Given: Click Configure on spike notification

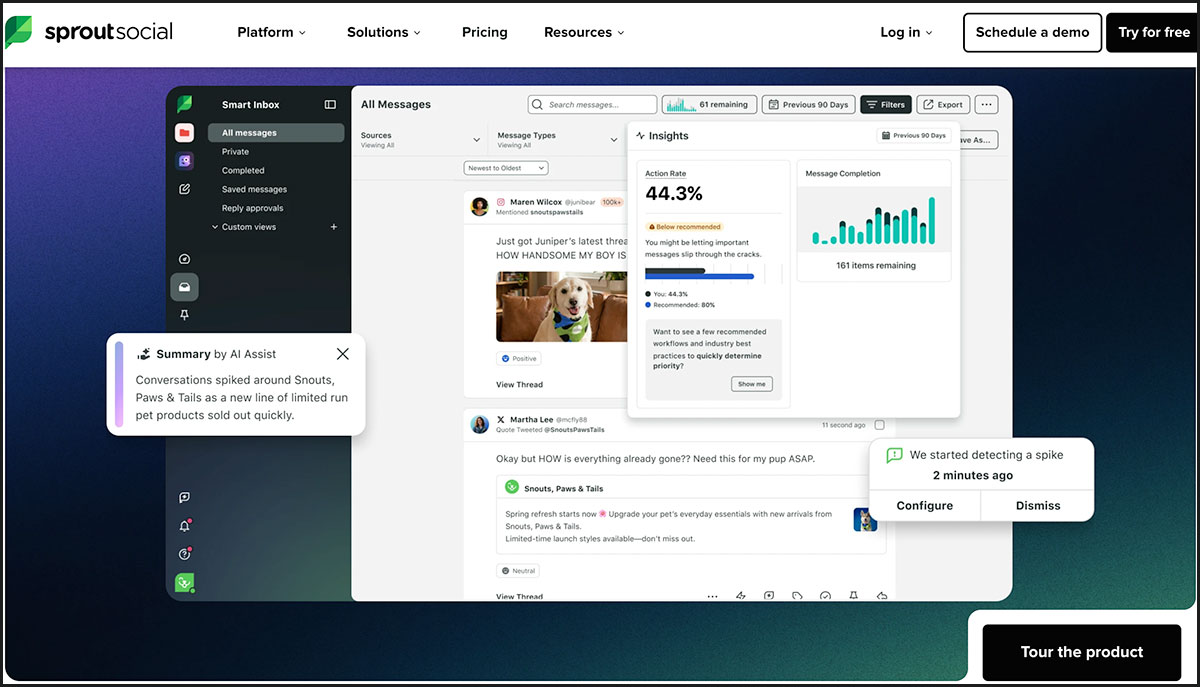Looking at the screenshot, I should [925, 505].
